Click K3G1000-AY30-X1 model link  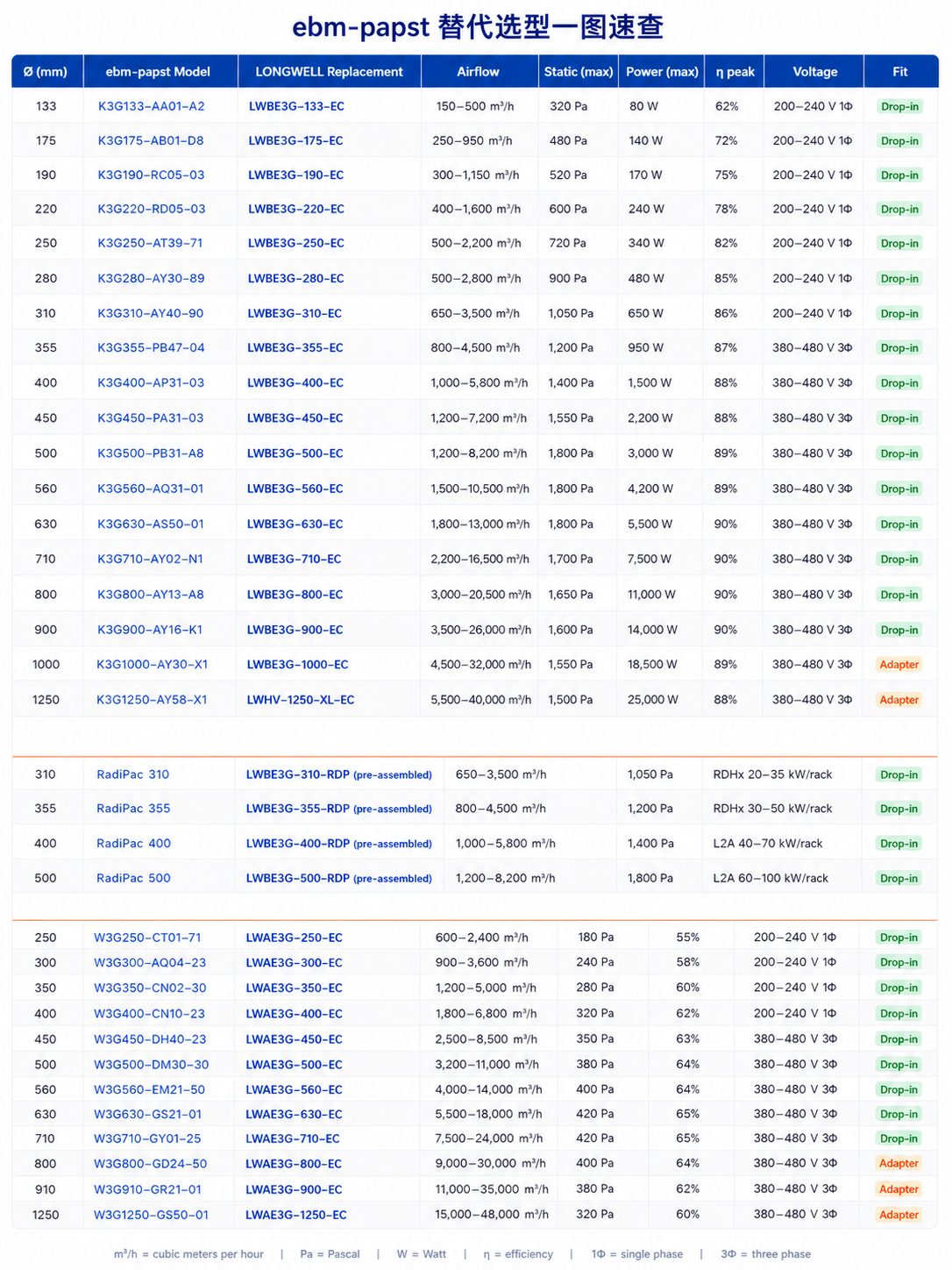click(153, 665)
